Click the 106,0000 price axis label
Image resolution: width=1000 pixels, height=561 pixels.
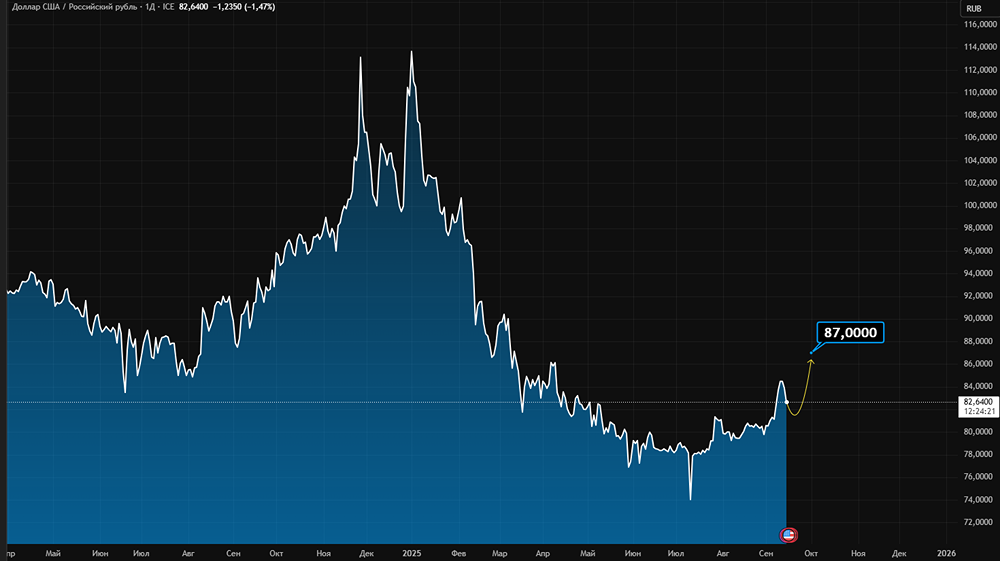[980, 137]
